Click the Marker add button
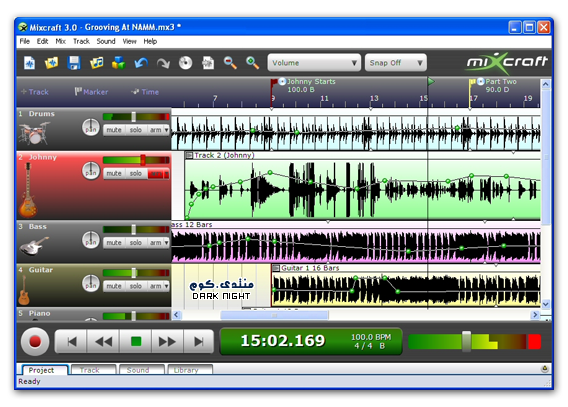The image size is (568, 407). pyautogui.click(x=91, y=92)
